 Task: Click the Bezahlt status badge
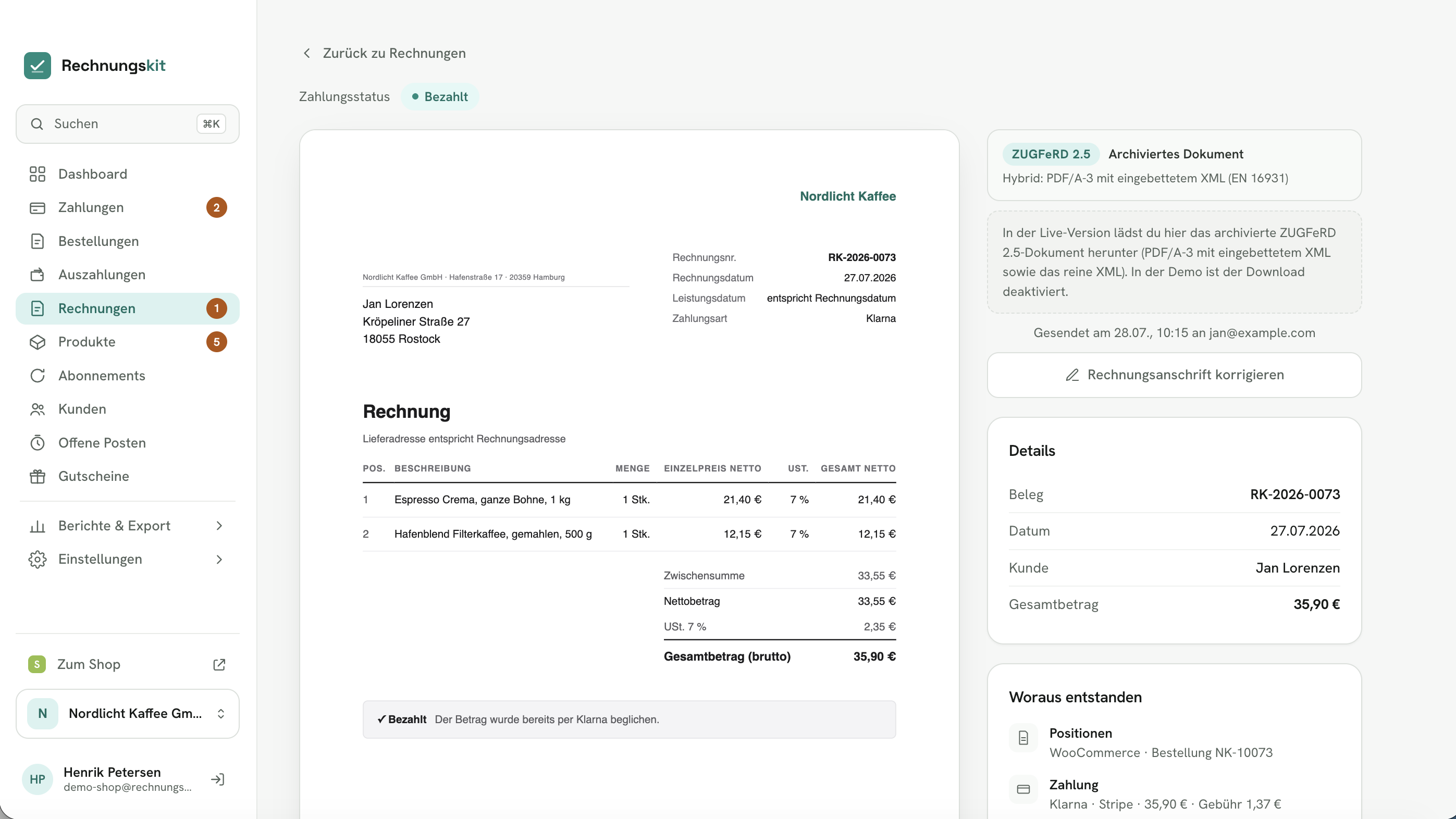tap(440, 97)
